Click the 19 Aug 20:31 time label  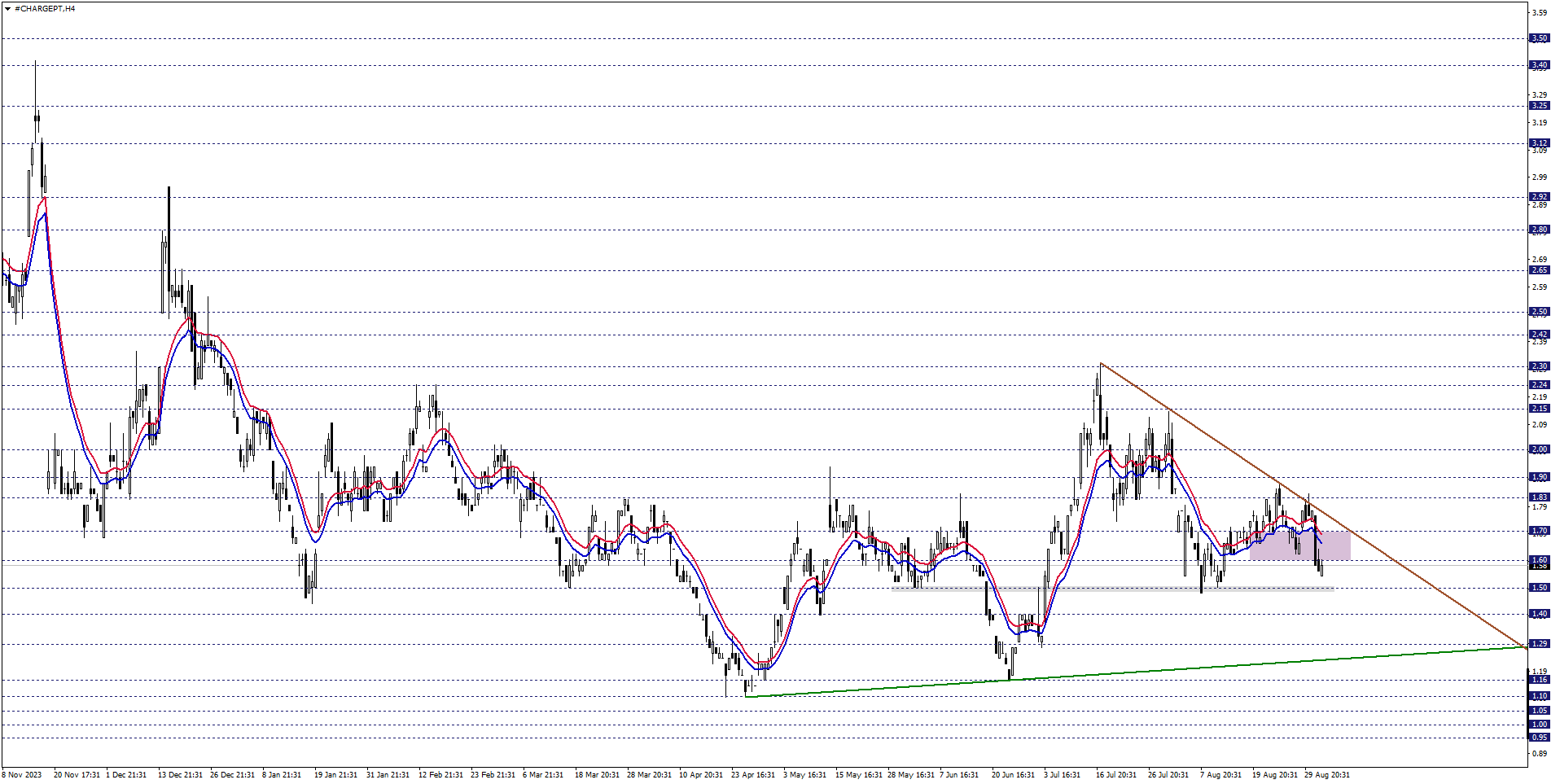coord(1275,775)
